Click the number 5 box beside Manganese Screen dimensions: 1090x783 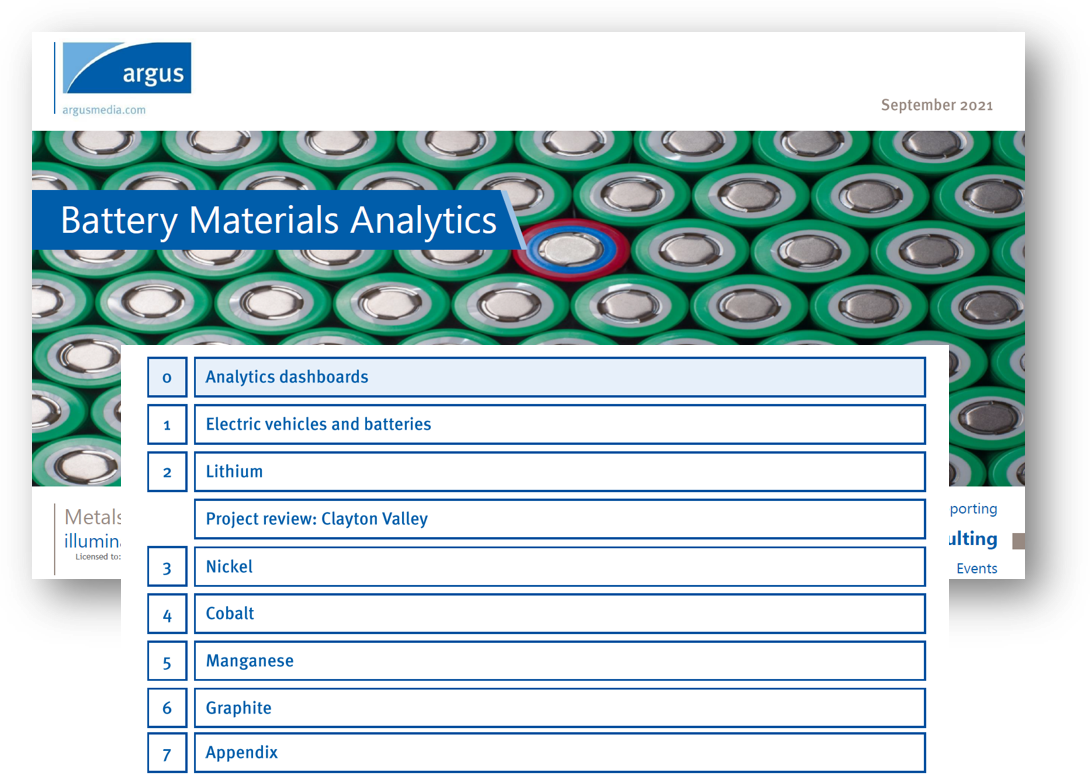(167, 661)
